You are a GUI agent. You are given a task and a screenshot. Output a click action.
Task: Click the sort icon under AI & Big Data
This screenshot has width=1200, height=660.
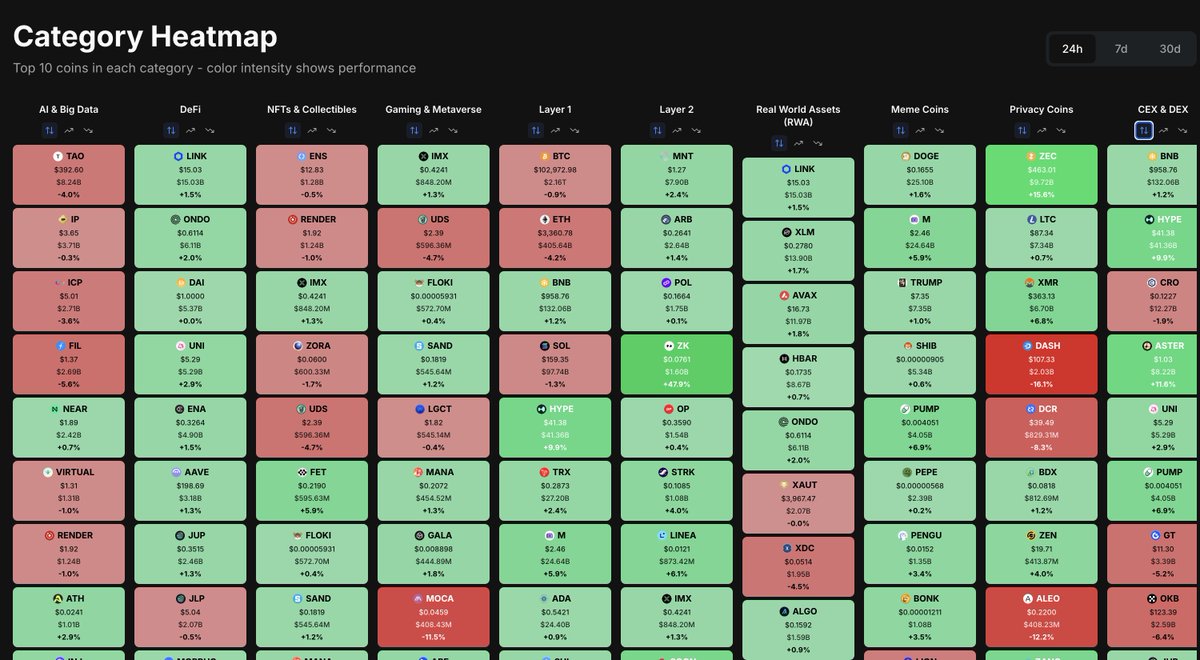(49, 130)
